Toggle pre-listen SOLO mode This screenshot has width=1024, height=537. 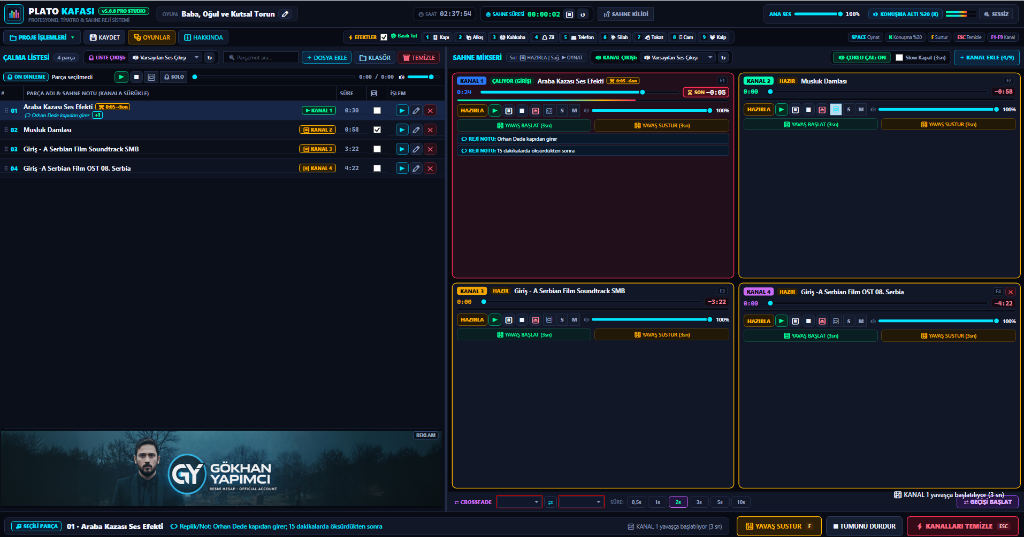[174, 77]
